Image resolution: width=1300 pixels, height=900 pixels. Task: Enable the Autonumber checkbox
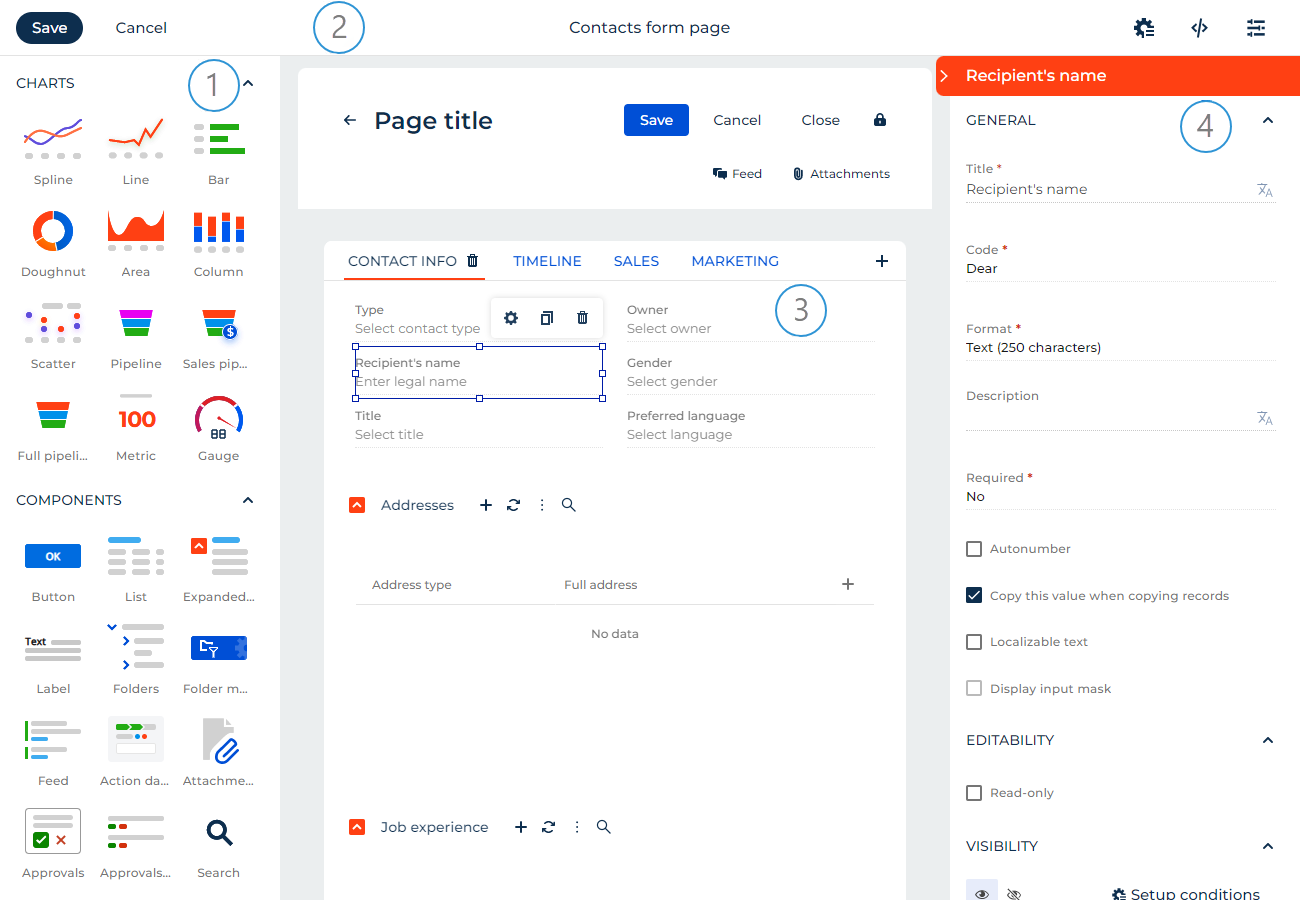click(x=974, y=548)
